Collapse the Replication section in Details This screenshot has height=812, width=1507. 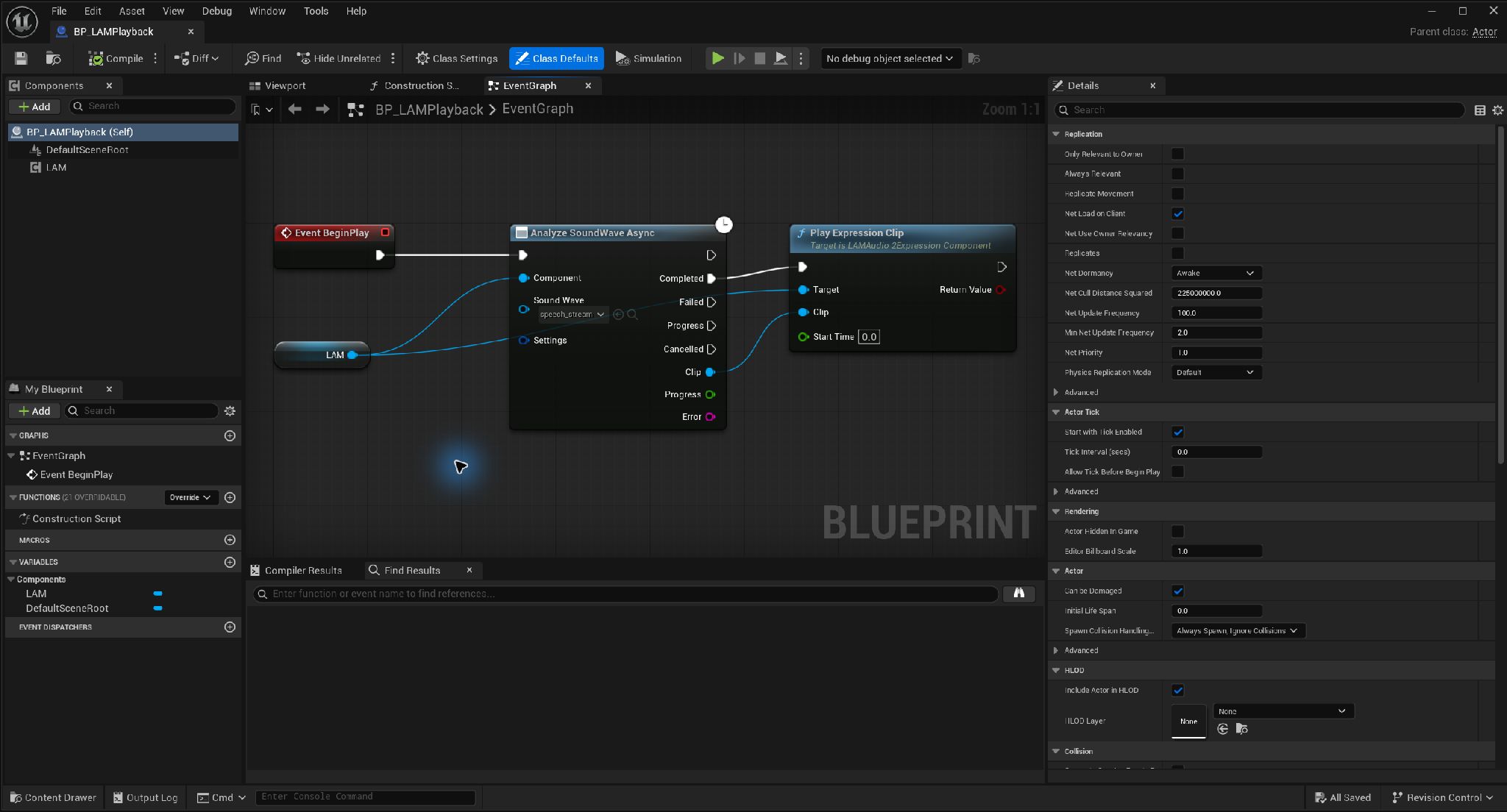pos(1057,134)
